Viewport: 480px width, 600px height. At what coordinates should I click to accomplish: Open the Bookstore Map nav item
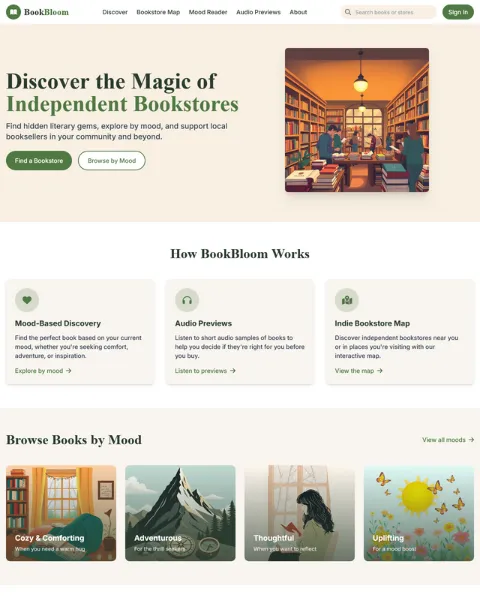(158, 12)
